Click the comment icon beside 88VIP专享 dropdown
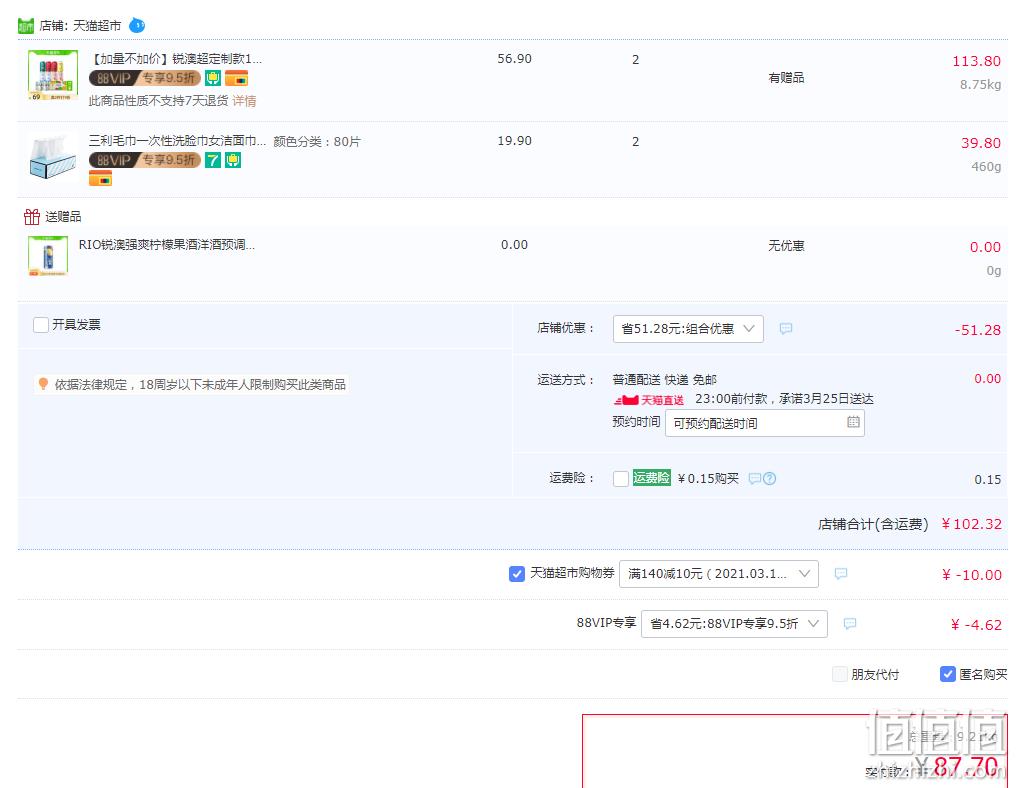This screenshot has height=788, width=1016. click(850, 623)
